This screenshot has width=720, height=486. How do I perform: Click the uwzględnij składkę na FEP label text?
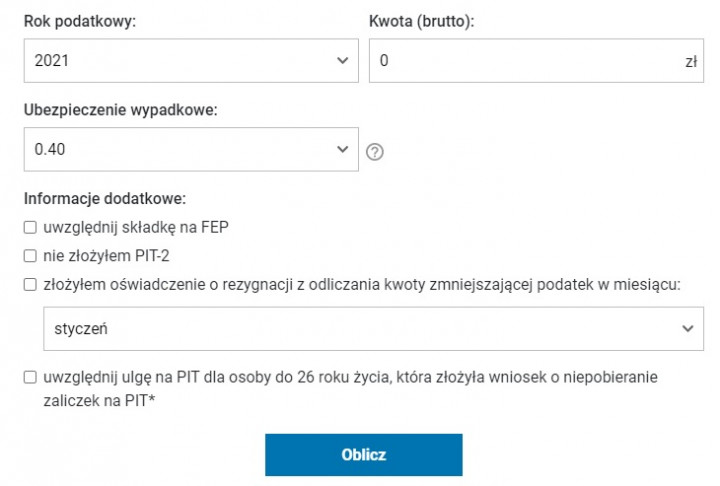click(136, 227)
